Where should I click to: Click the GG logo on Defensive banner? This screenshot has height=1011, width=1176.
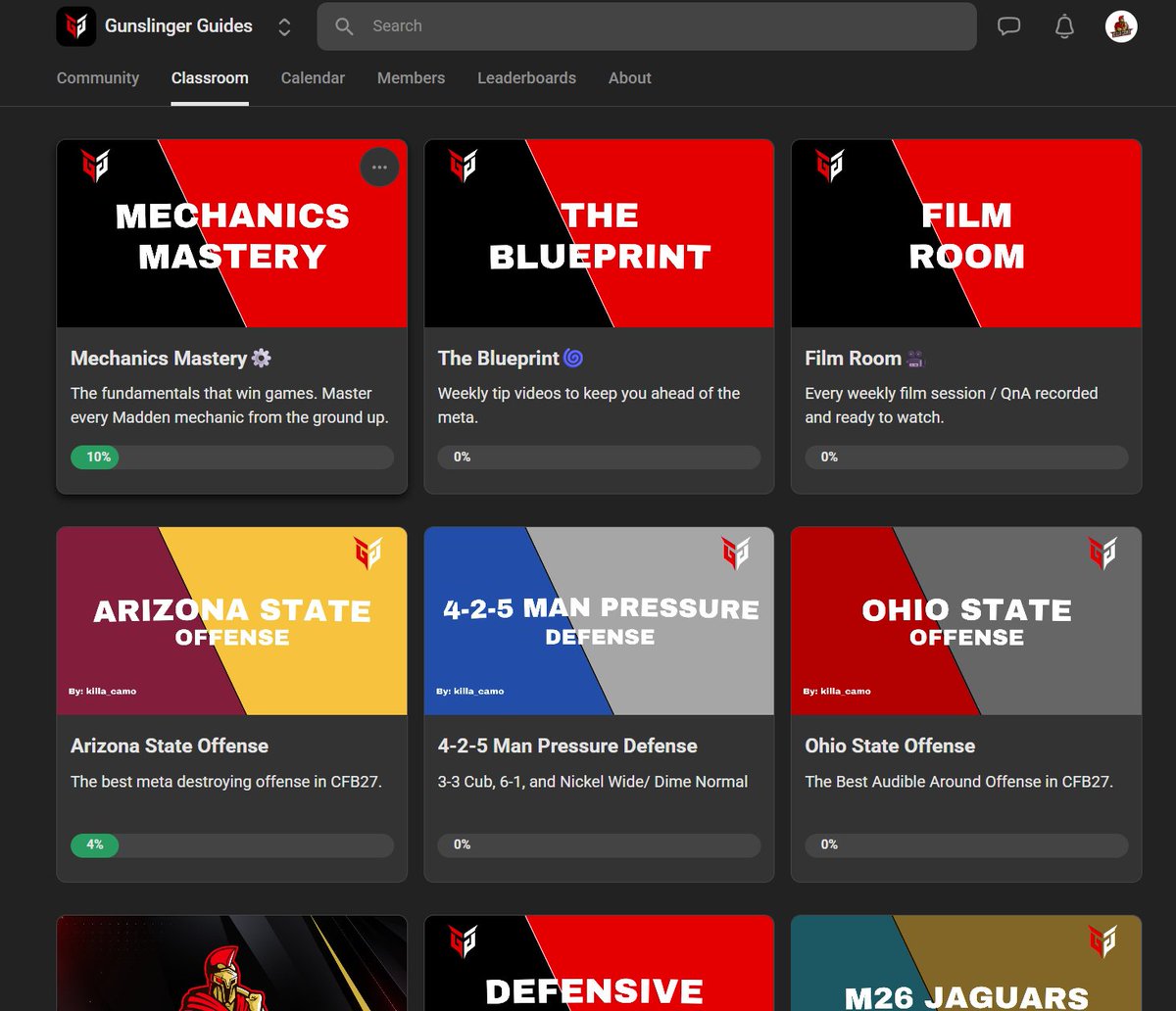coord(463,941)
